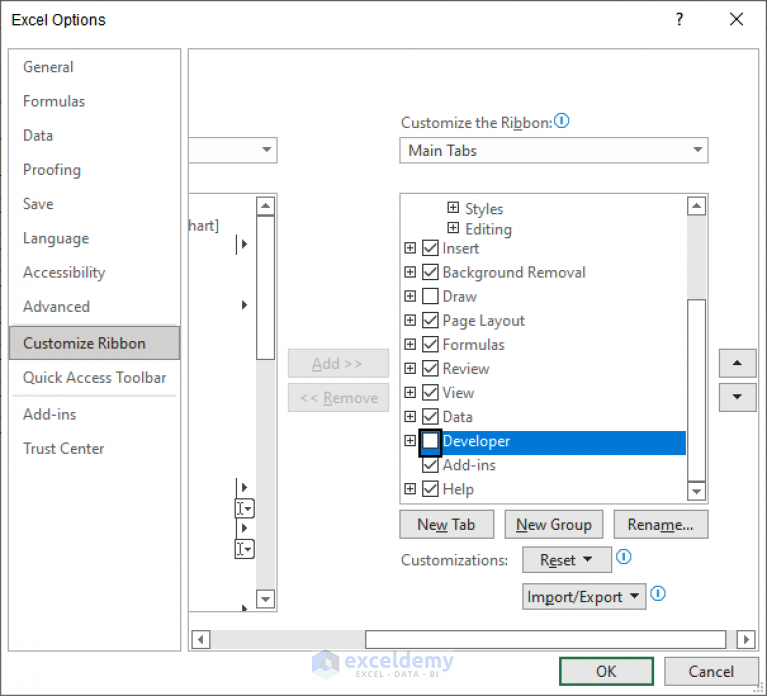Uncheck the Background Removal checkbox
This screenshot has height=696, width=767.
point(430,272)
